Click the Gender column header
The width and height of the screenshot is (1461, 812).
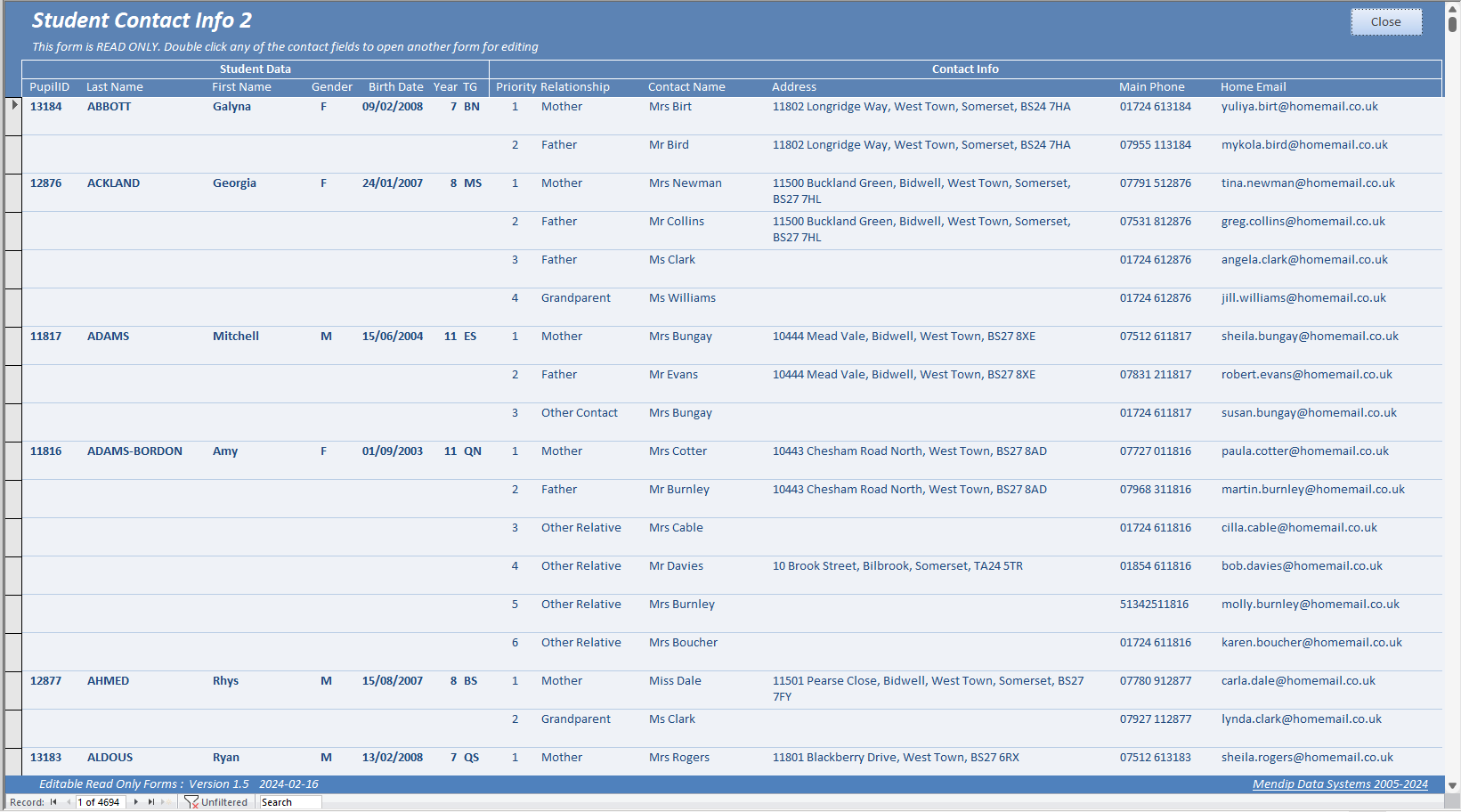pyautogui.click(x=332, y=87)
